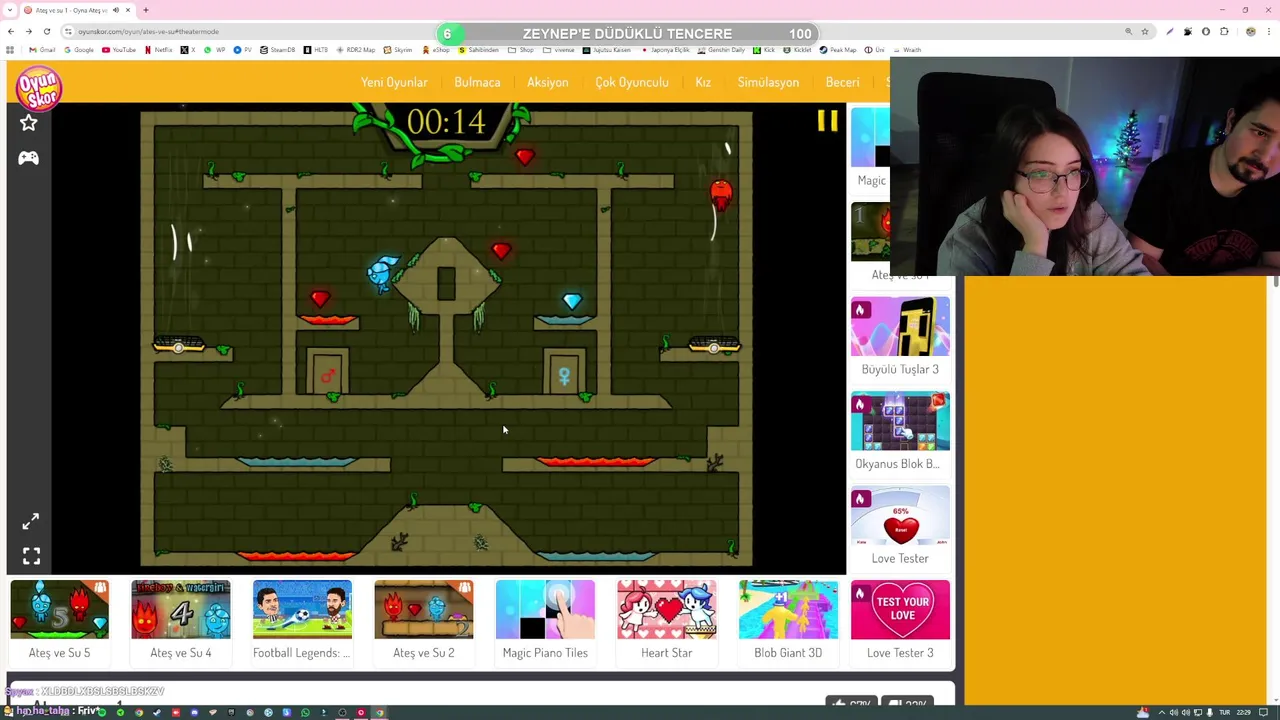Open the gamepad icon in left sidebar
The image size is (1280, 720).
click(x=28, y=158)
